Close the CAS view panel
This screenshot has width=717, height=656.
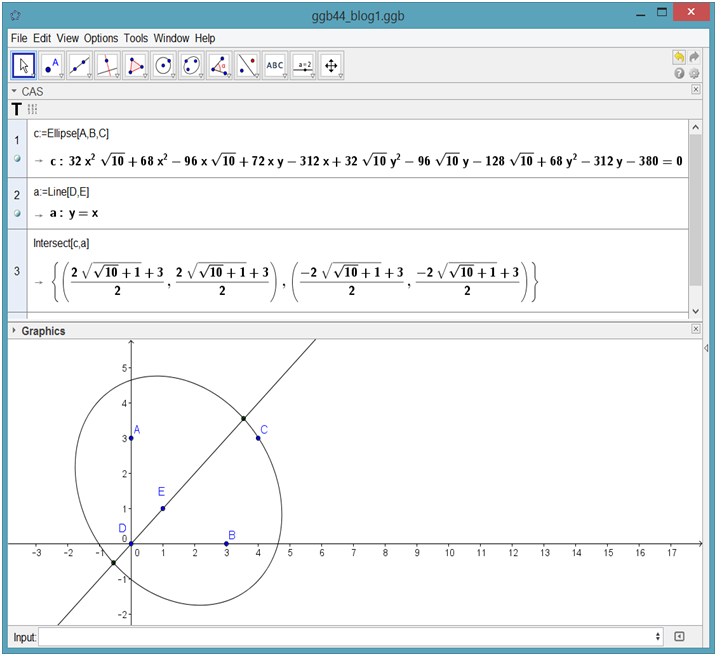pos(696,90)
